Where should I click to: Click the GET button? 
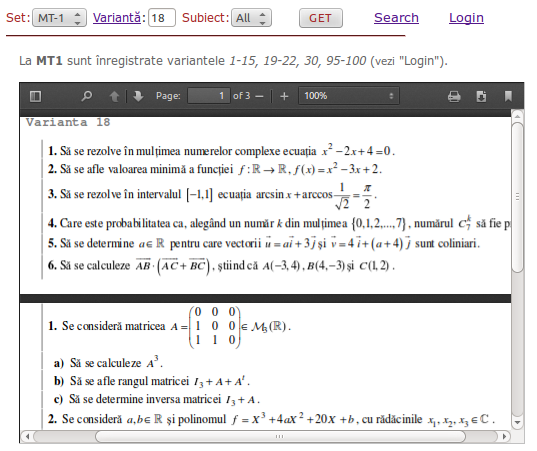pos(321,18)
